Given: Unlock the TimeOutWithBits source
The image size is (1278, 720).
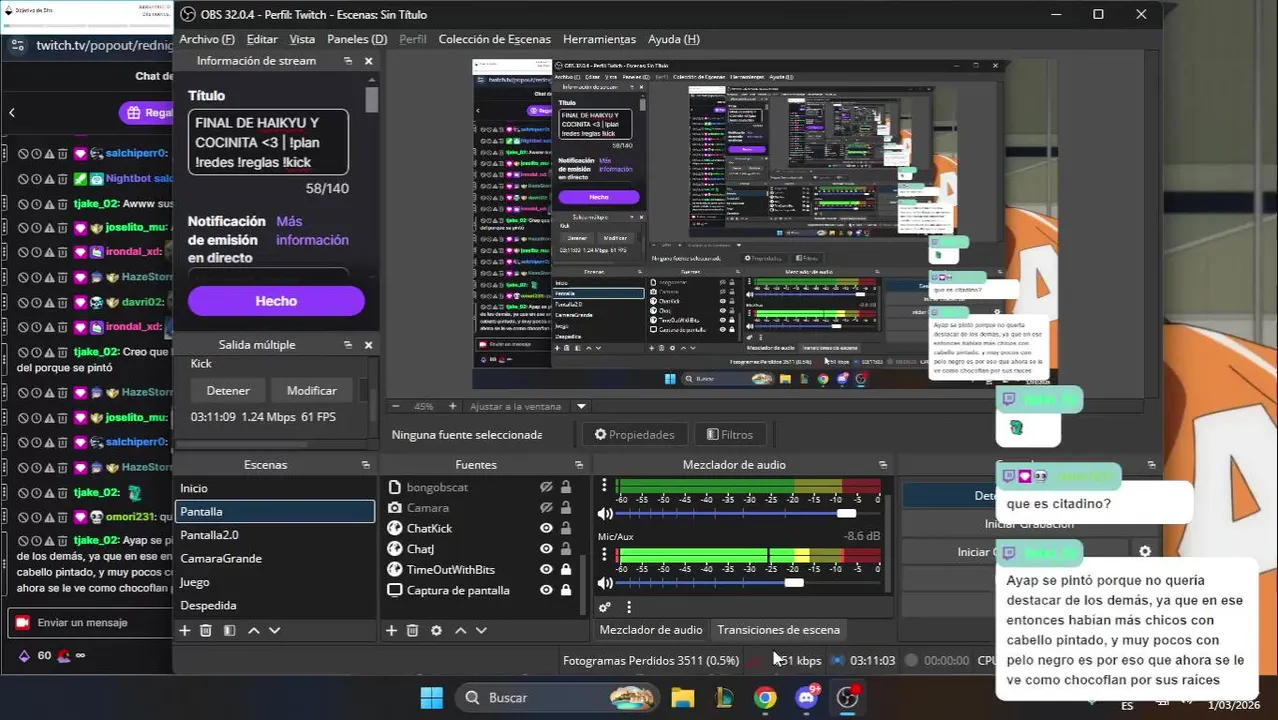Looking at the screenshot, I should pyautogui.click(x=566, y=569).
